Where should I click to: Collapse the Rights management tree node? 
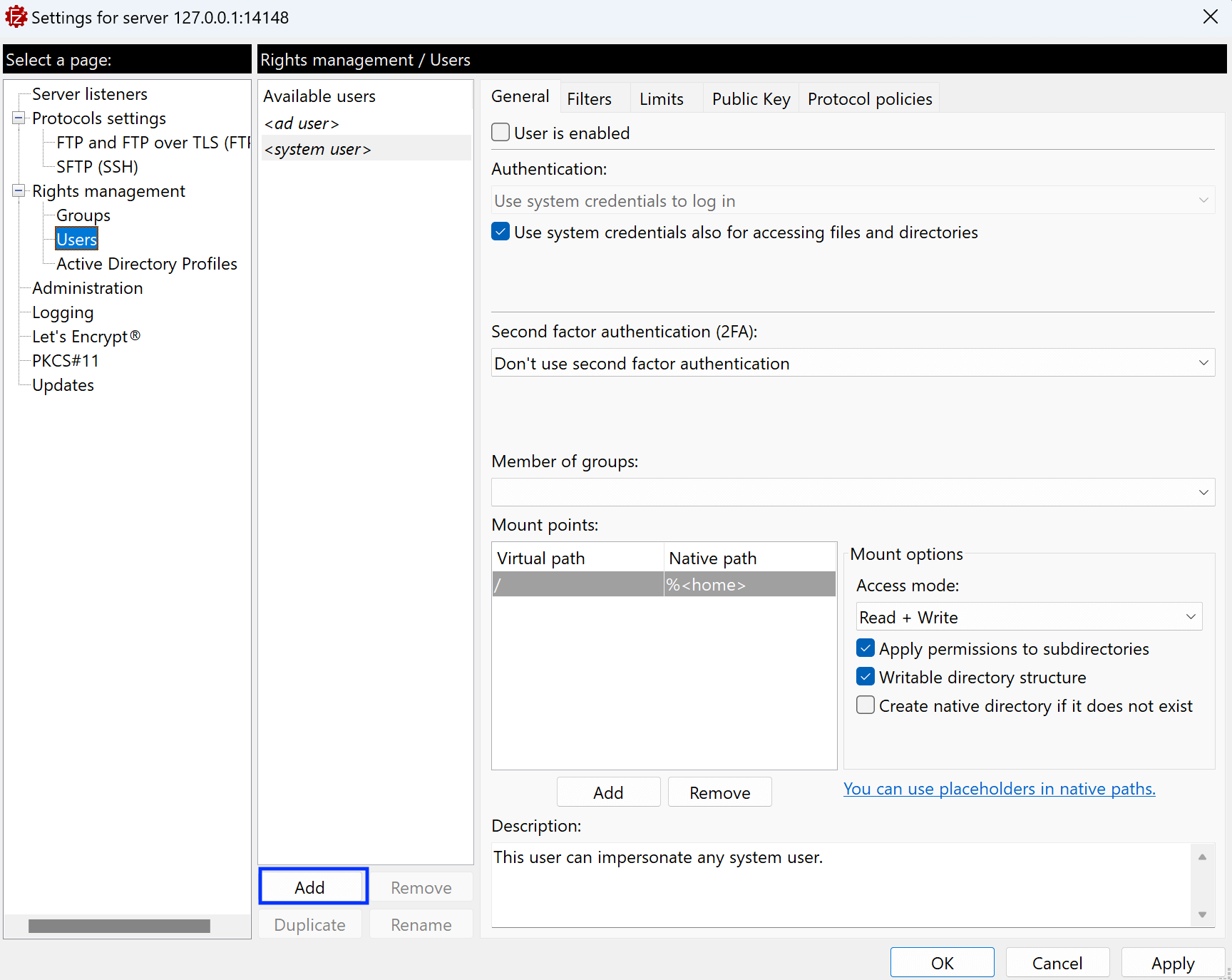pyautogui.click(x=19, y=191)
